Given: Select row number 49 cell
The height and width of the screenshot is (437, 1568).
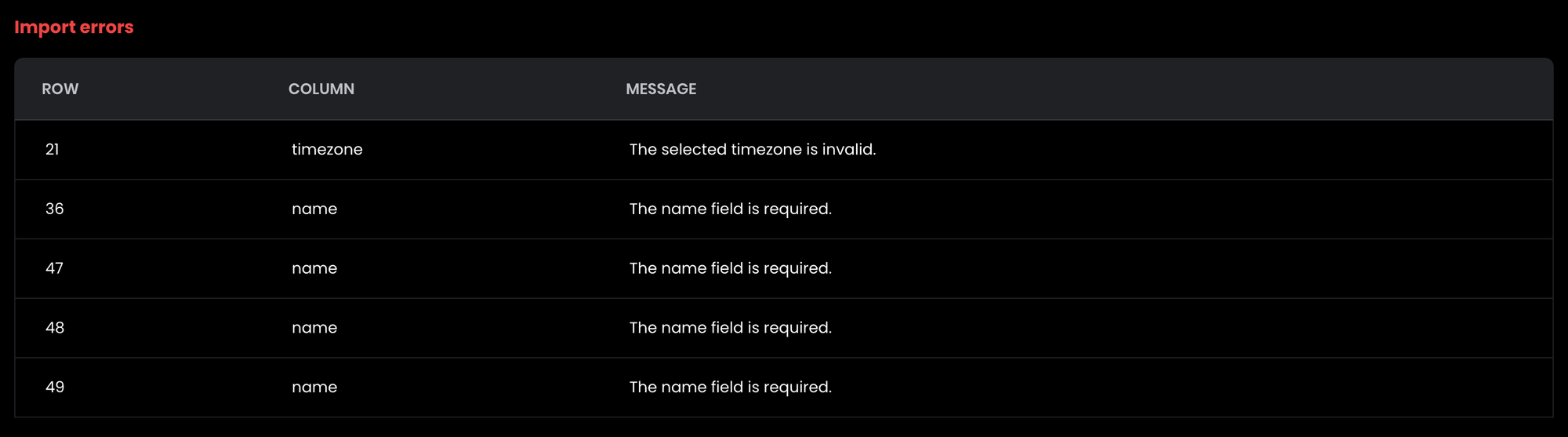Looking at the screenshot, I should coord(55,388).
